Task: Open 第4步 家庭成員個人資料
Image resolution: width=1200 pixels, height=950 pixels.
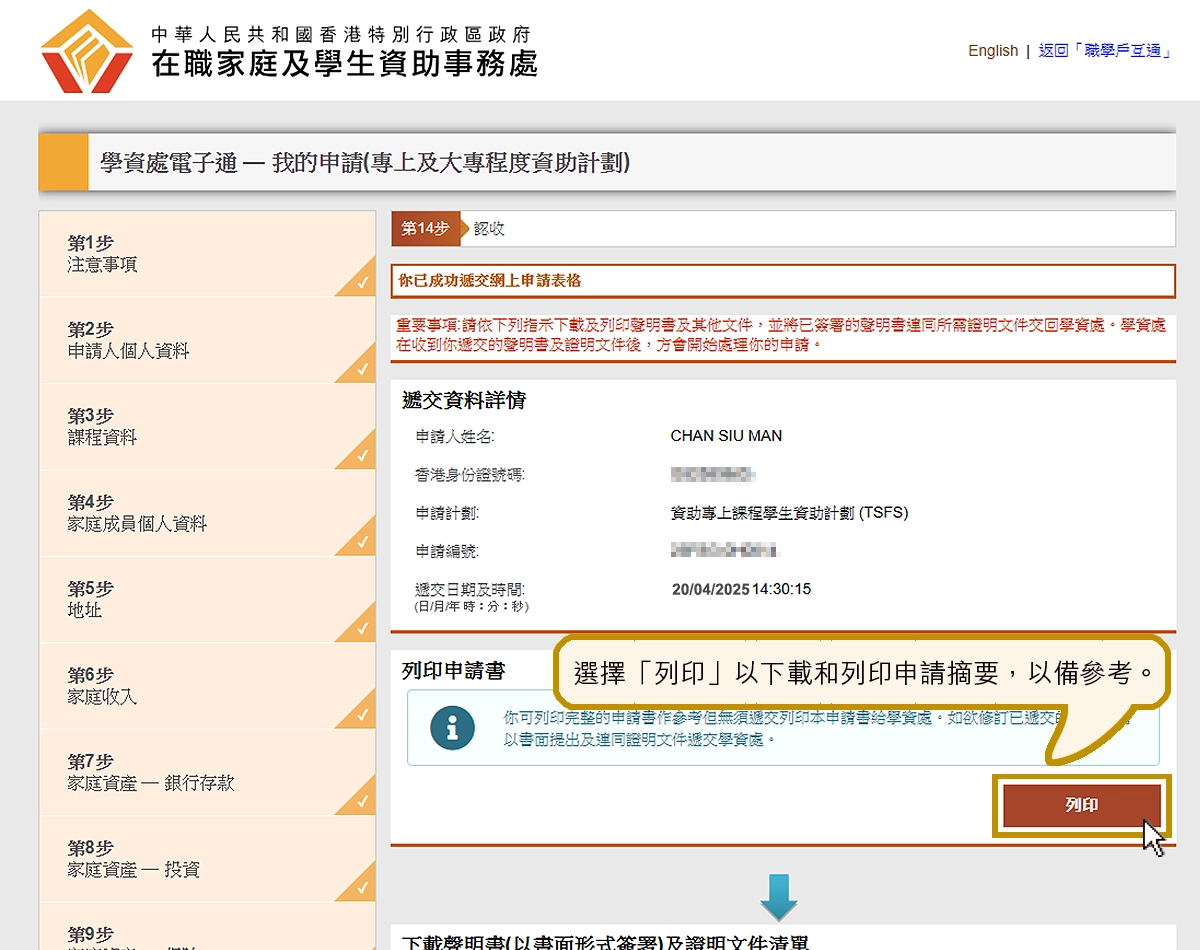Action: (x=207, y=513)
